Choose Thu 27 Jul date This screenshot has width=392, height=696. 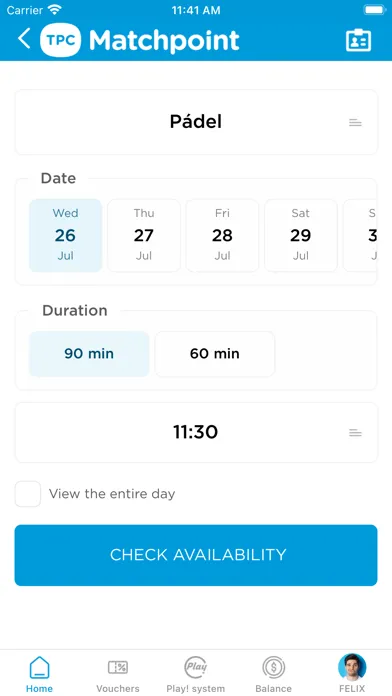(x=144, y=235)
